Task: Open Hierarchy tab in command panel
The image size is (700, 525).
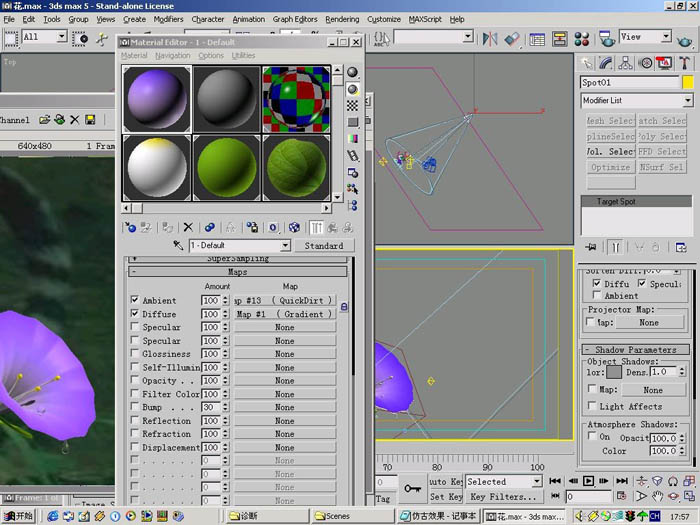Action: click(625, 63)
